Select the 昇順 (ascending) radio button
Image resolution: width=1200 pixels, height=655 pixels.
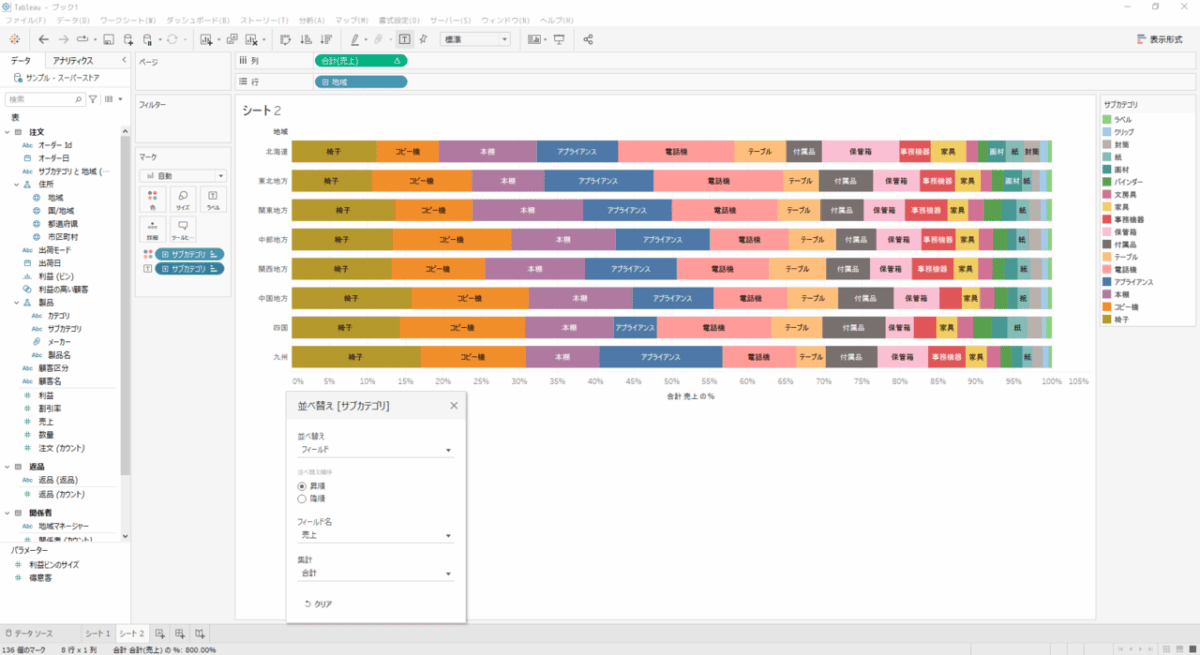tap(302, 486)
